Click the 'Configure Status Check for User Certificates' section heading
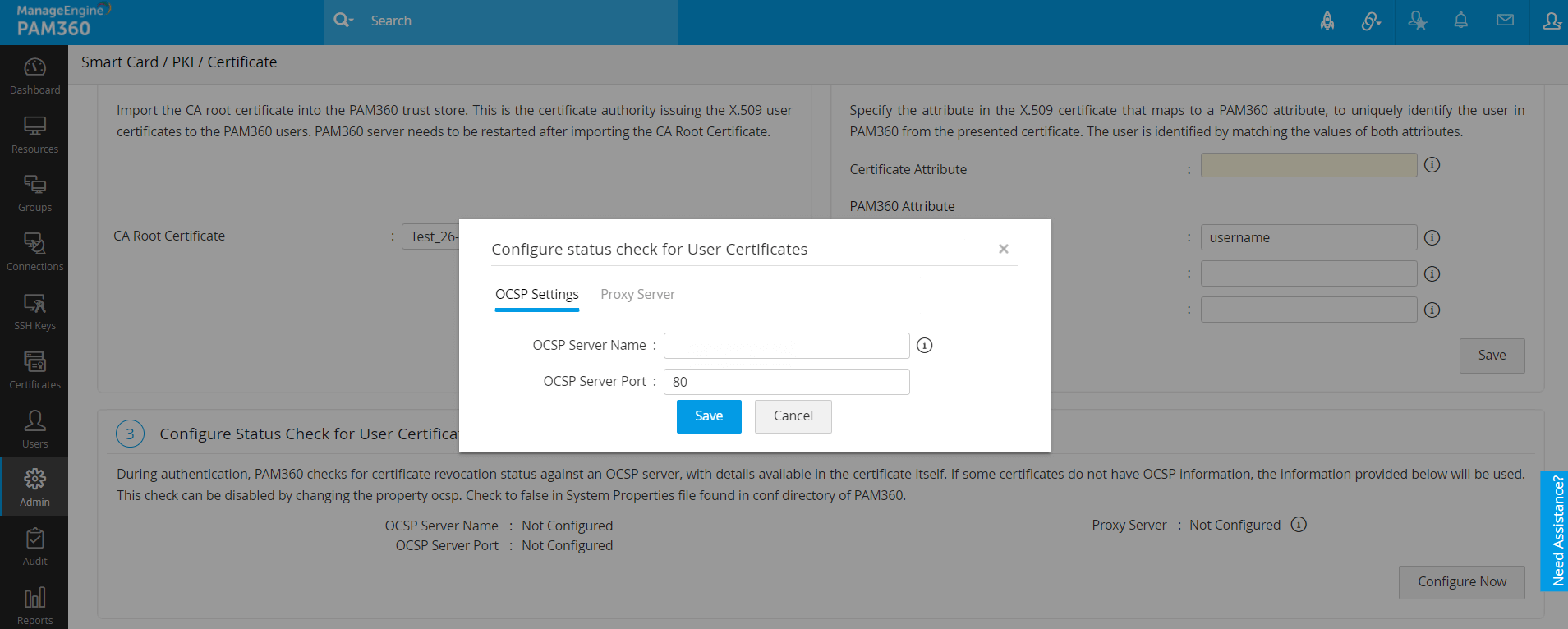 tap(309, 434)
